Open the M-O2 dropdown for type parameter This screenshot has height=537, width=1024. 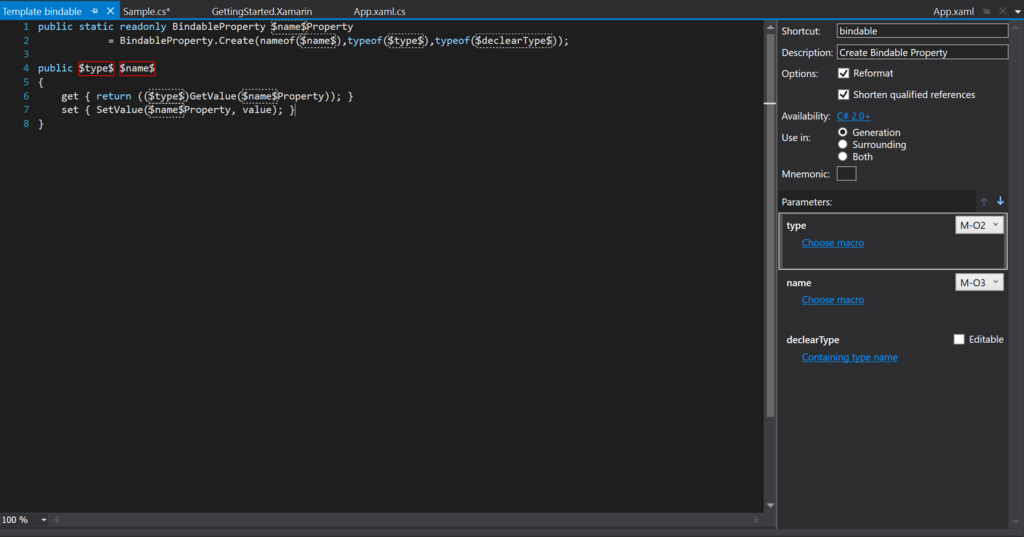coord(979,225)
